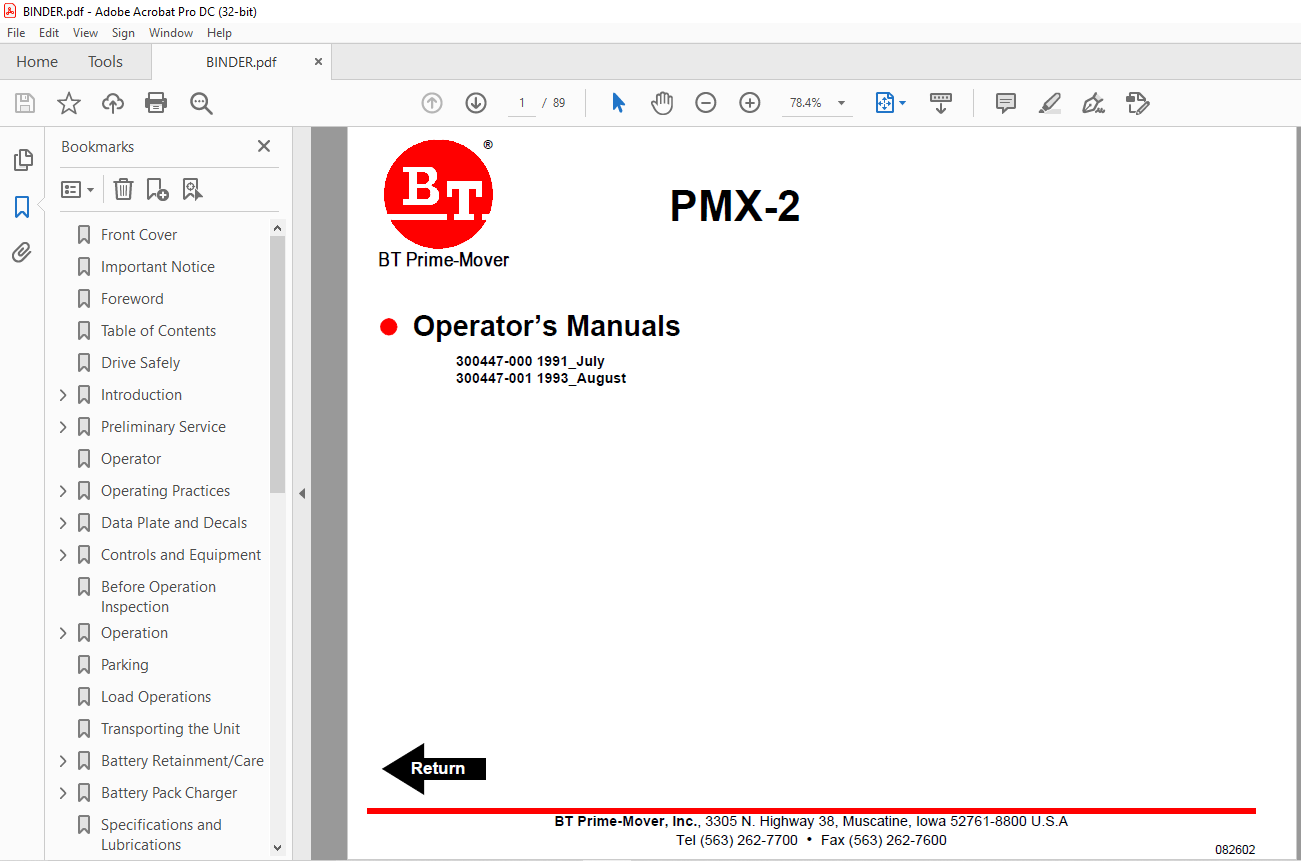Zoom in with the plus button
This screenshot has height=861, width=1301.
click(750, 103)
